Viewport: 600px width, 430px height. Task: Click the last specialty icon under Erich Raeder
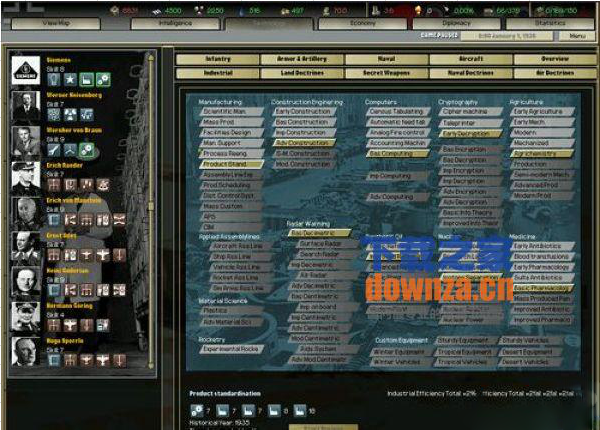pyautogui.click(x=103, y=185)
